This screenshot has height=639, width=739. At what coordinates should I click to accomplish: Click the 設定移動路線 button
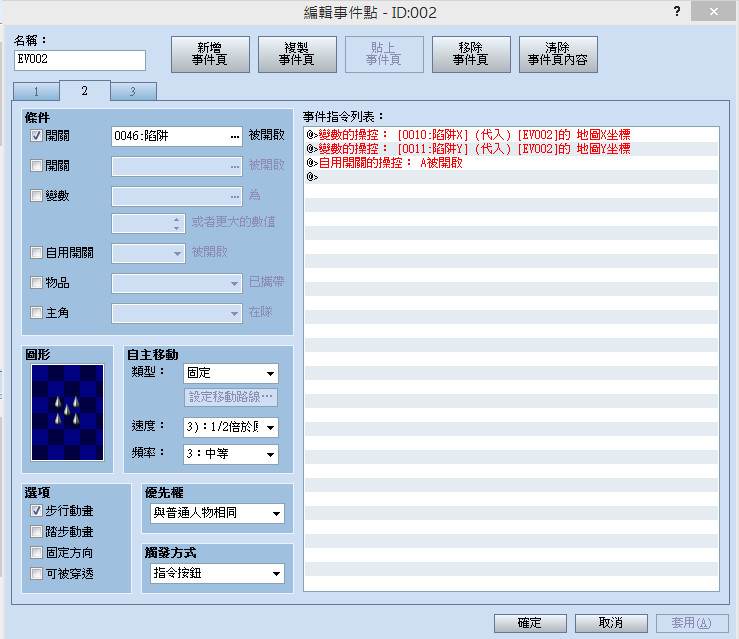230,397
